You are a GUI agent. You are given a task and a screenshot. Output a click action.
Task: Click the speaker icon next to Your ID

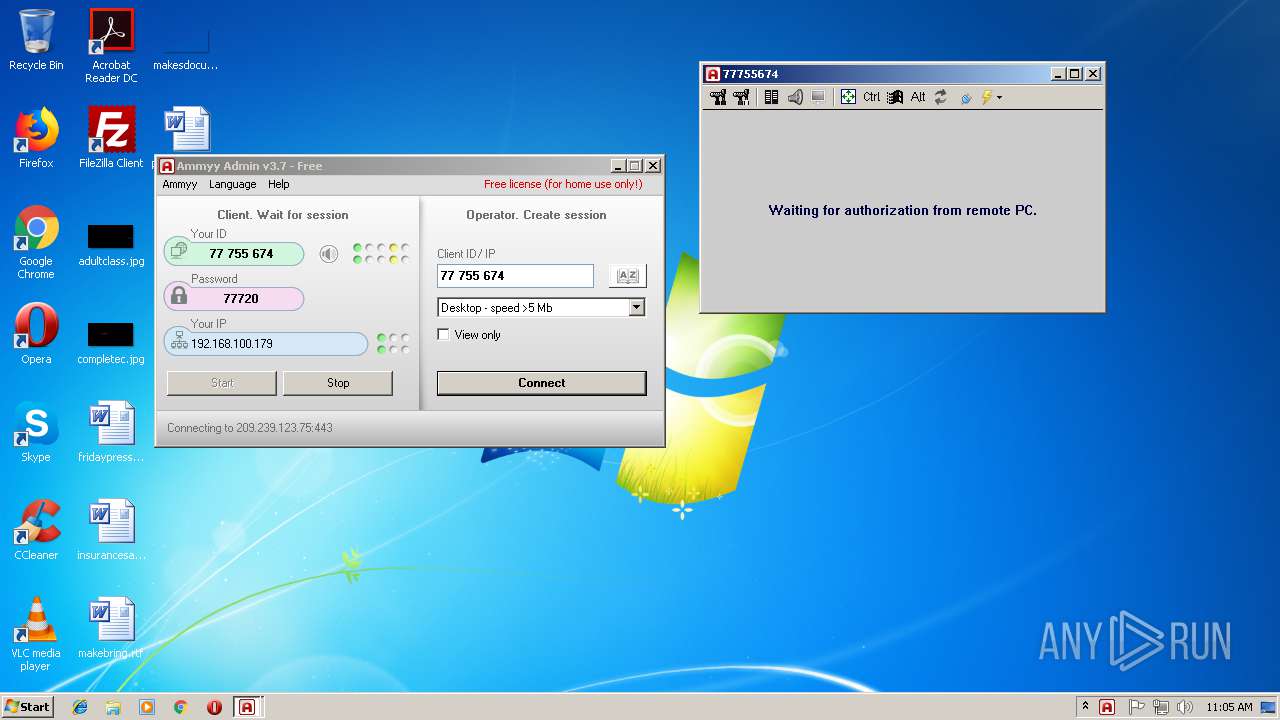point(329,254)
